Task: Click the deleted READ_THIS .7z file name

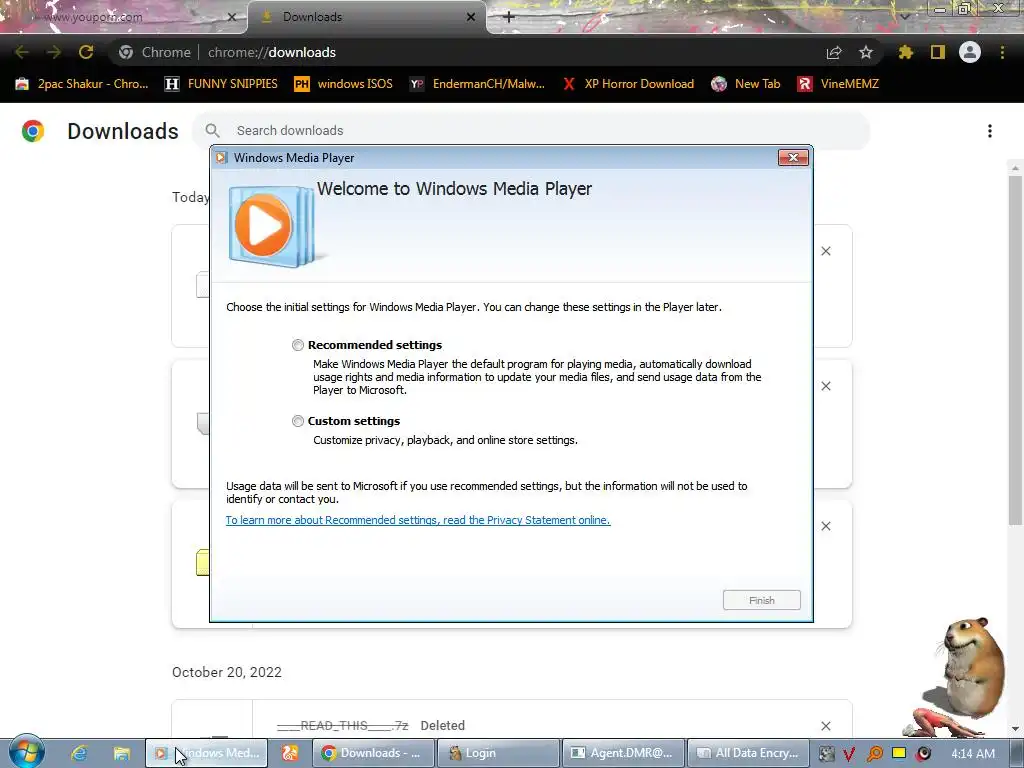Action: [342, 726]
